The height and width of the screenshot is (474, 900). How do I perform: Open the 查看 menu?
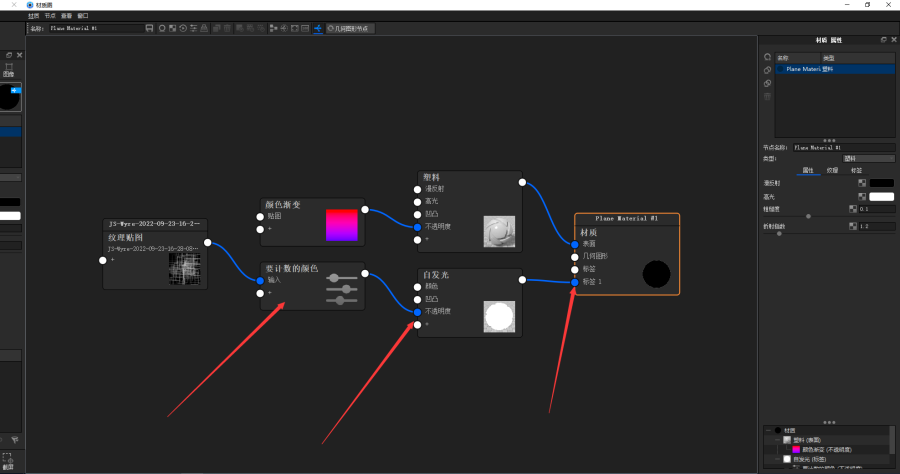66,16
